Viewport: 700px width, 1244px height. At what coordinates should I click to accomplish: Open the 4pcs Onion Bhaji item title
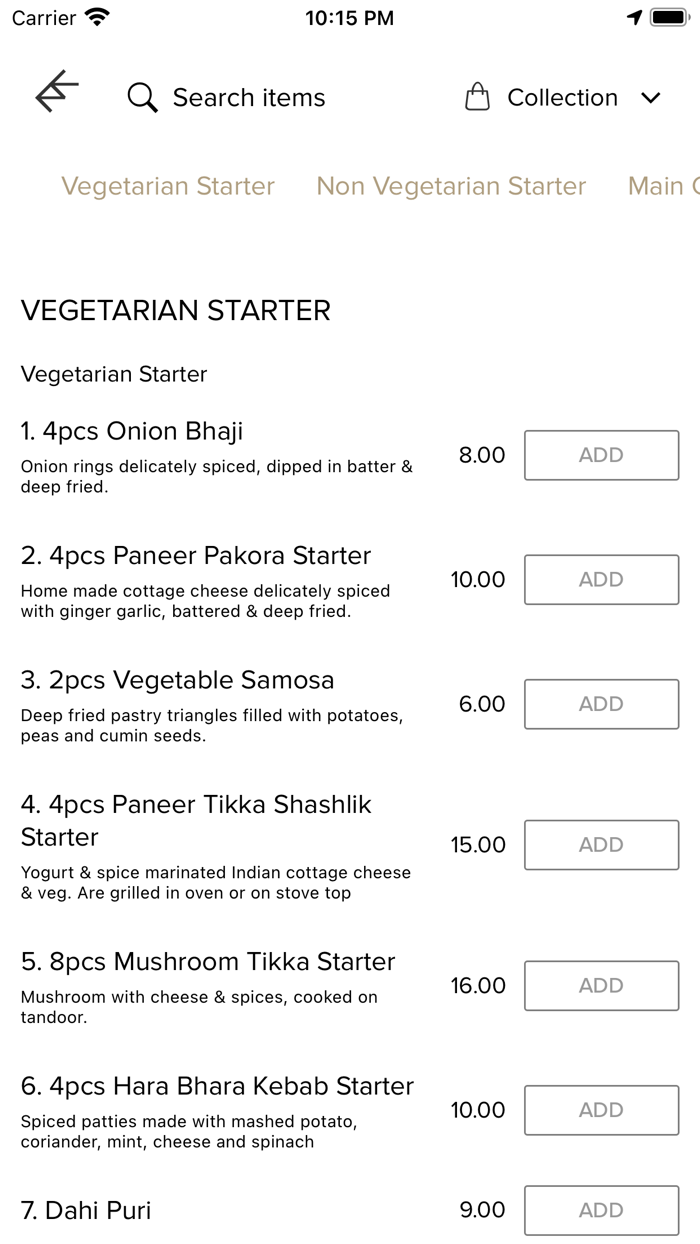(x=132, y=431)
